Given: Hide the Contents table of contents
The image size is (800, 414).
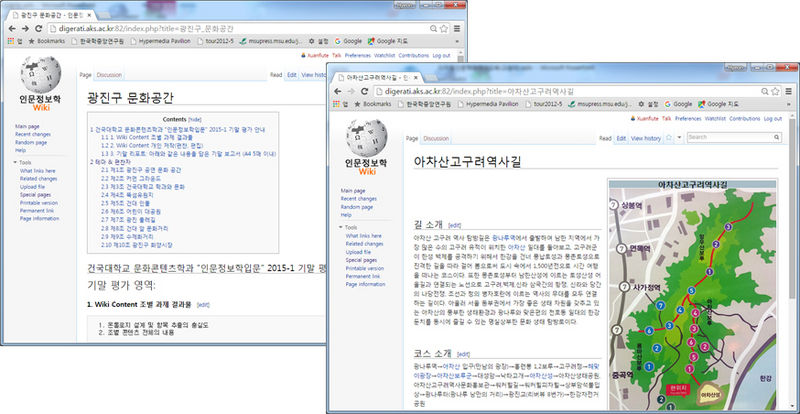Looking at the screenshot, I should pyautogui.click(x=194, y=118).
